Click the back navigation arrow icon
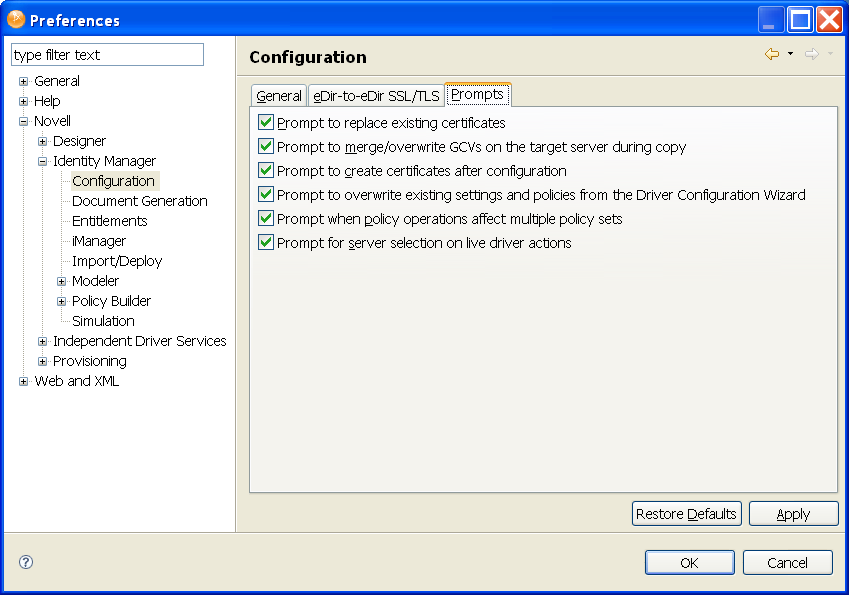849x595 pixels. pyautogui.click(x=771, y=54)
